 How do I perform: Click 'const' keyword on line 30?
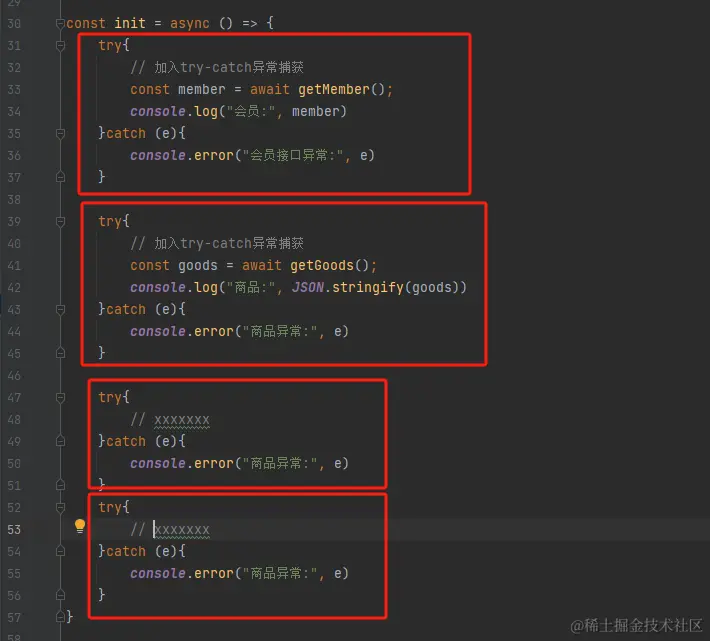click(x=86, y=23)
